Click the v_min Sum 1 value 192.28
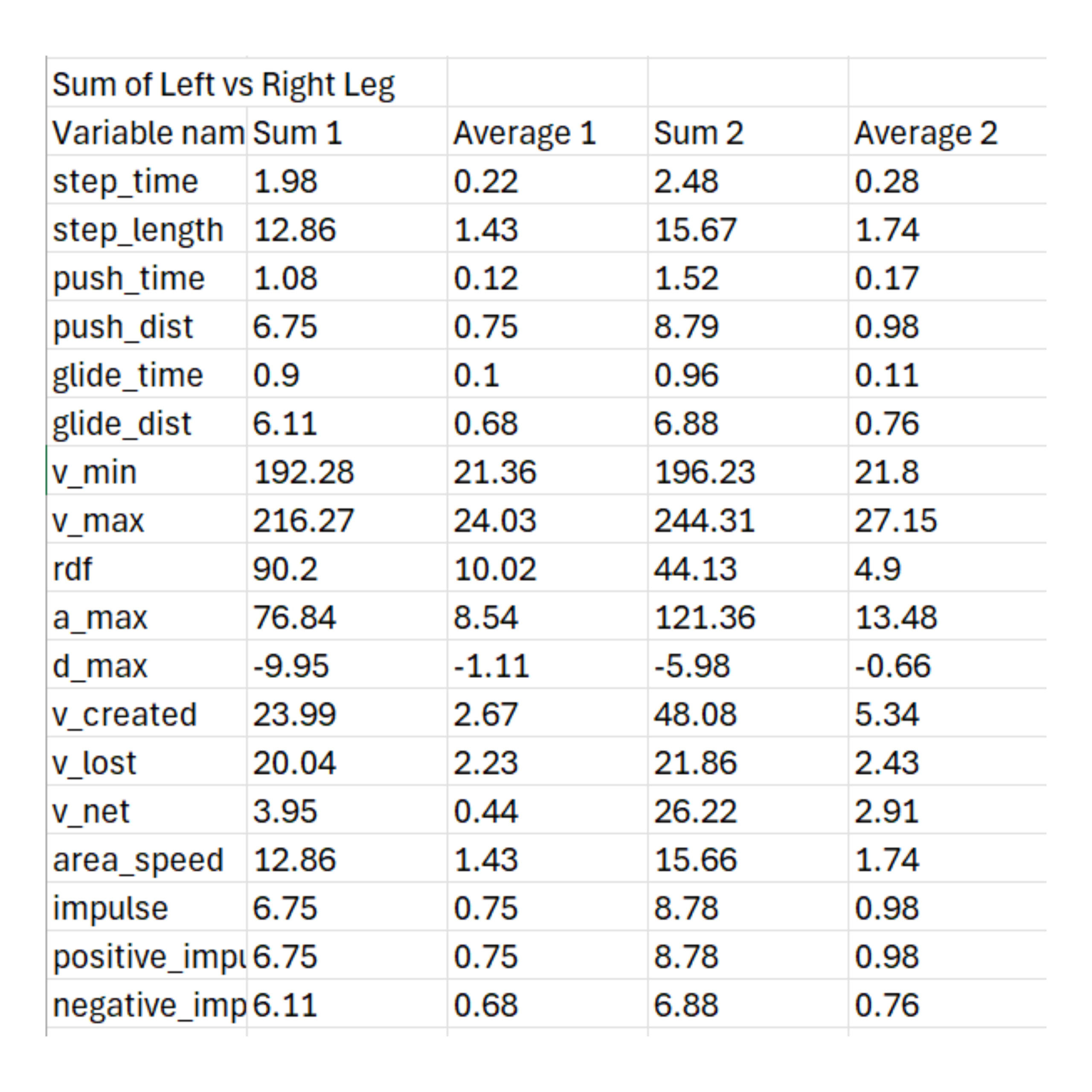The width and height of the screenshot is (1092, 1092). coord(304,472)
